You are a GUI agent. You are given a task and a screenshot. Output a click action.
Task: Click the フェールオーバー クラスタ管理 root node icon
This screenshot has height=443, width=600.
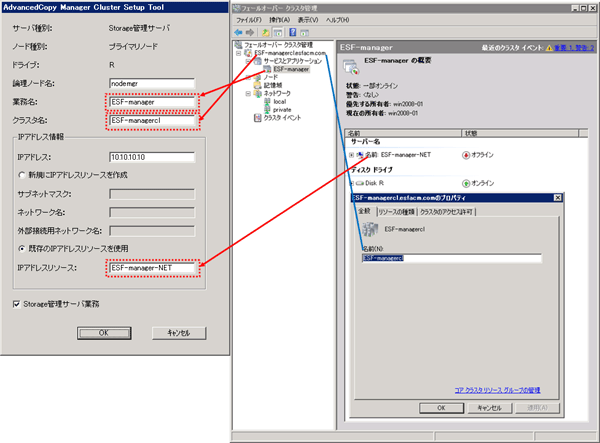pyautogui.click(x=238, y=45)
